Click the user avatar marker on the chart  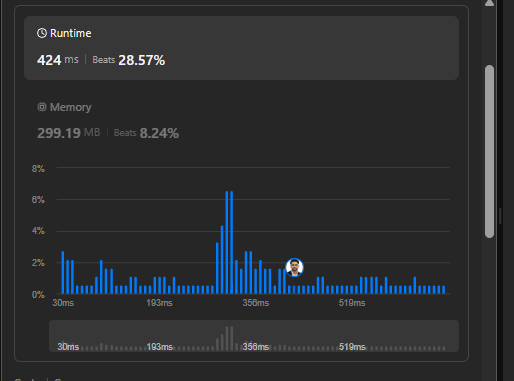294,267
